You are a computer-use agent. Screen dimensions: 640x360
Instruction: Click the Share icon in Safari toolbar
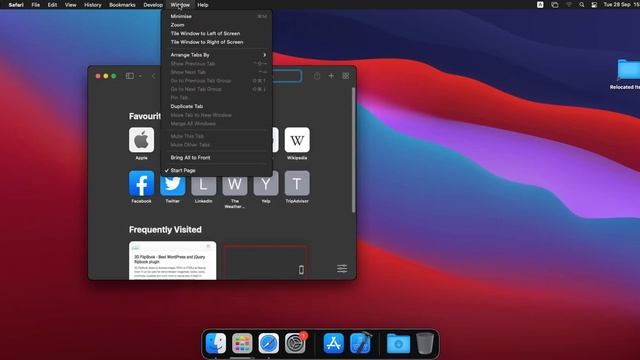[x=317, y=76]
